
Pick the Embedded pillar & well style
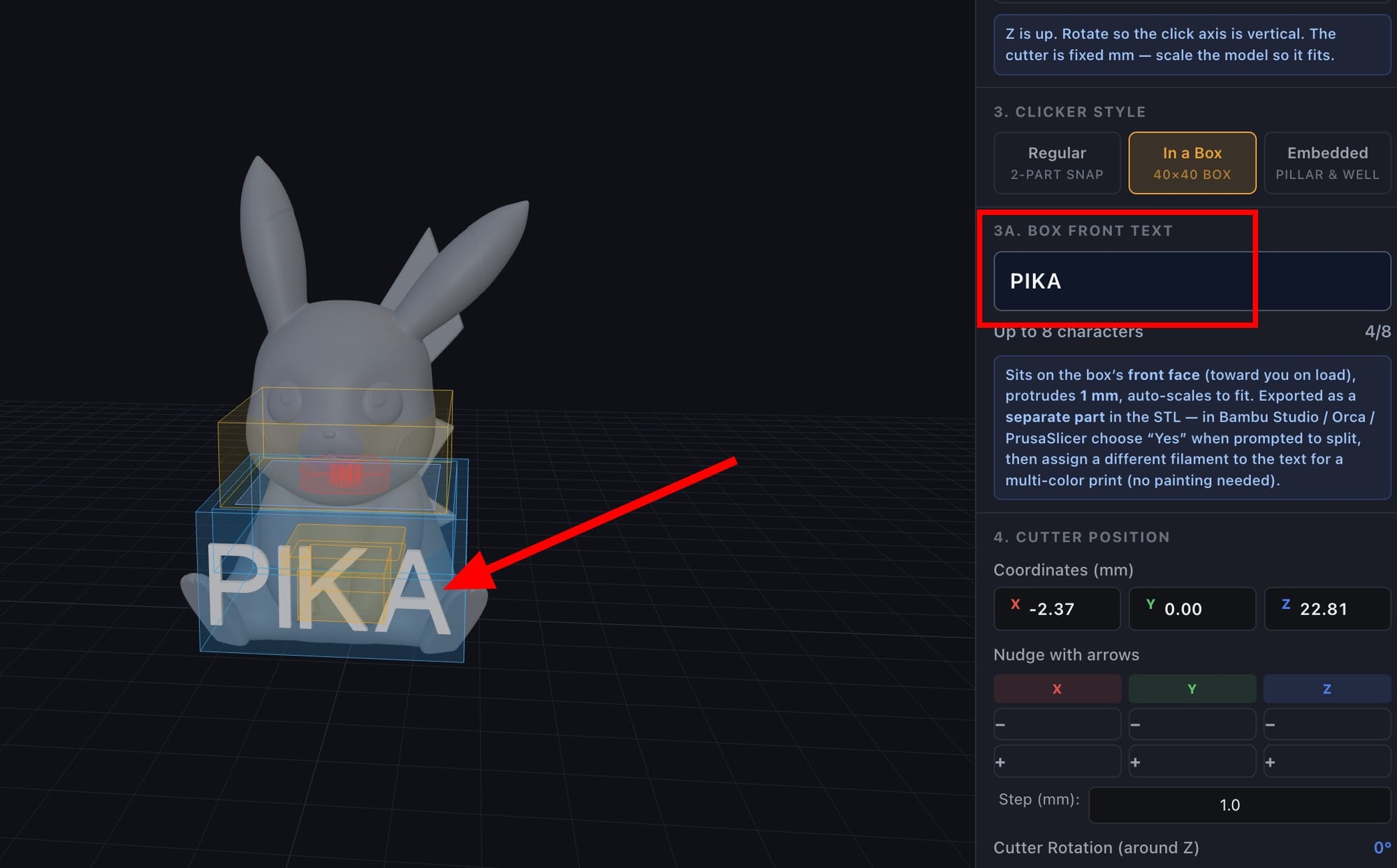click(1327, 163)
